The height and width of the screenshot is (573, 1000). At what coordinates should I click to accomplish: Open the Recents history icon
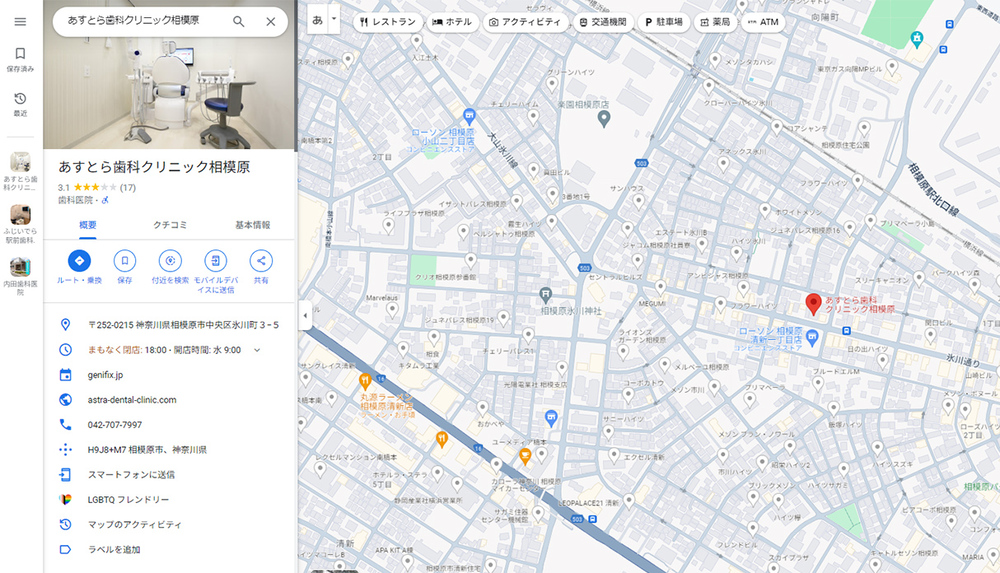(x=20, y=103)
